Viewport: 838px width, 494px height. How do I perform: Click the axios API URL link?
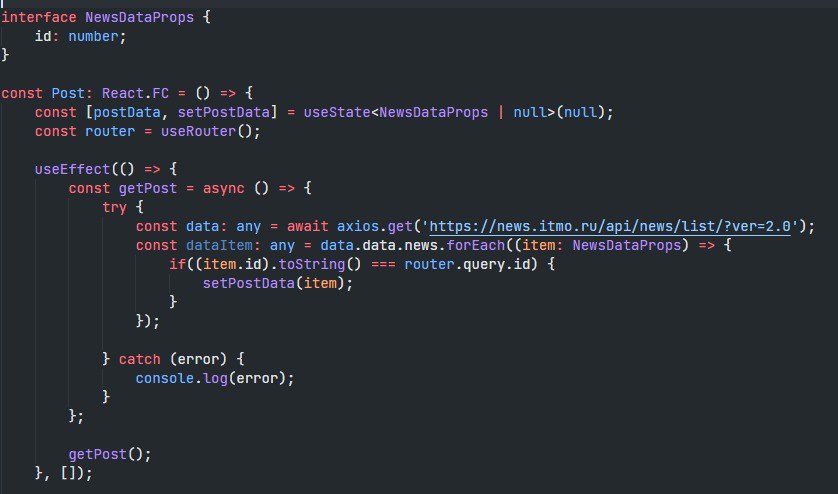pos(610,227)
